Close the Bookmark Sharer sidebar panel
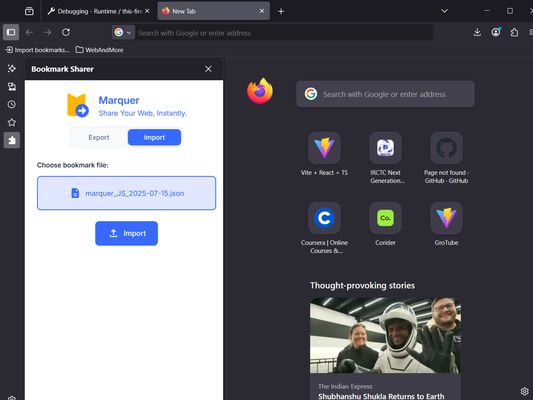The width and height of the screenshot is (533, 400). click(208, 69)
